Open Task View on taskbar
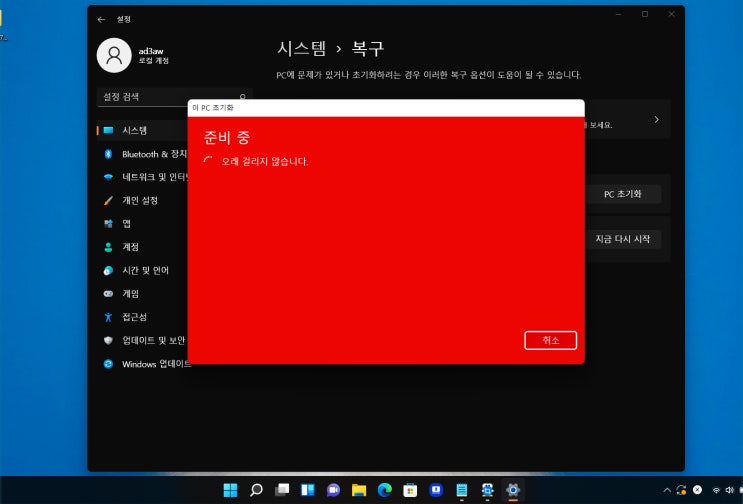 [x=282, y=490]
